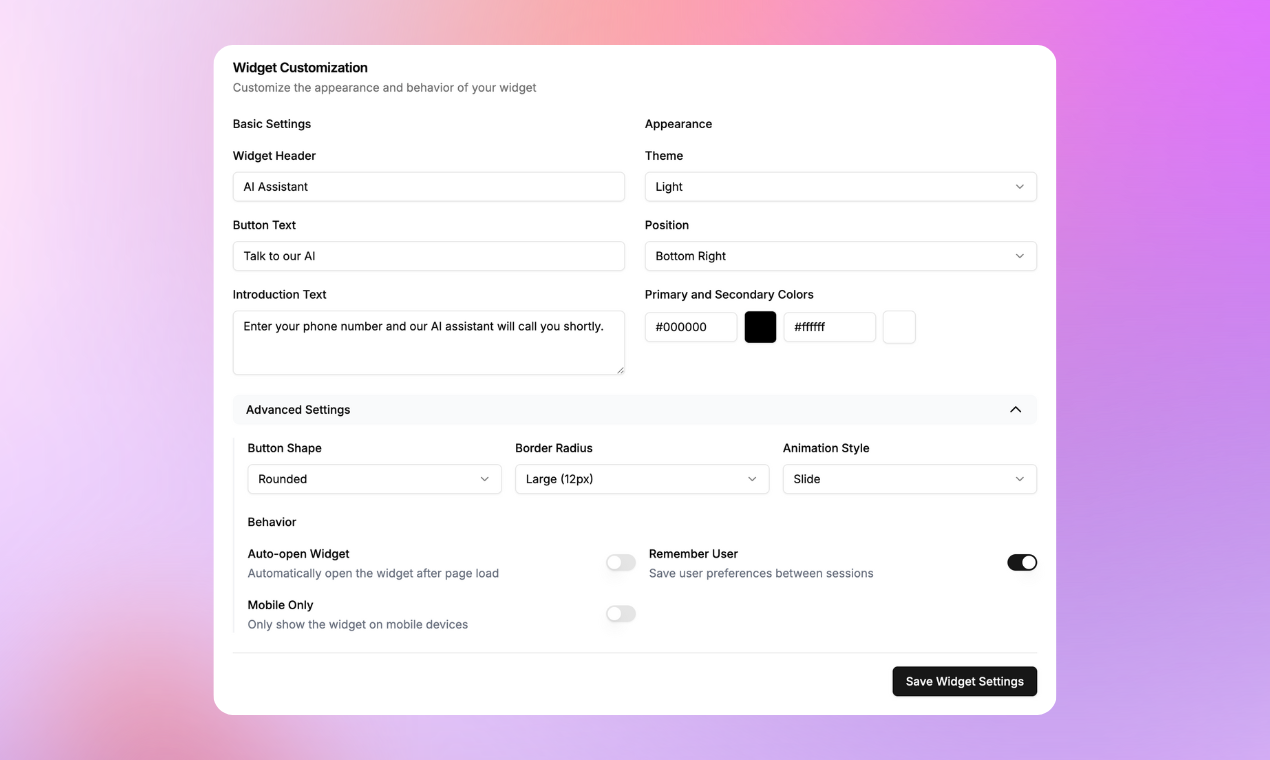The image size is (1270, 760).
Task: Click the Border Radius chevron arrow
Action: coord(752,479)
